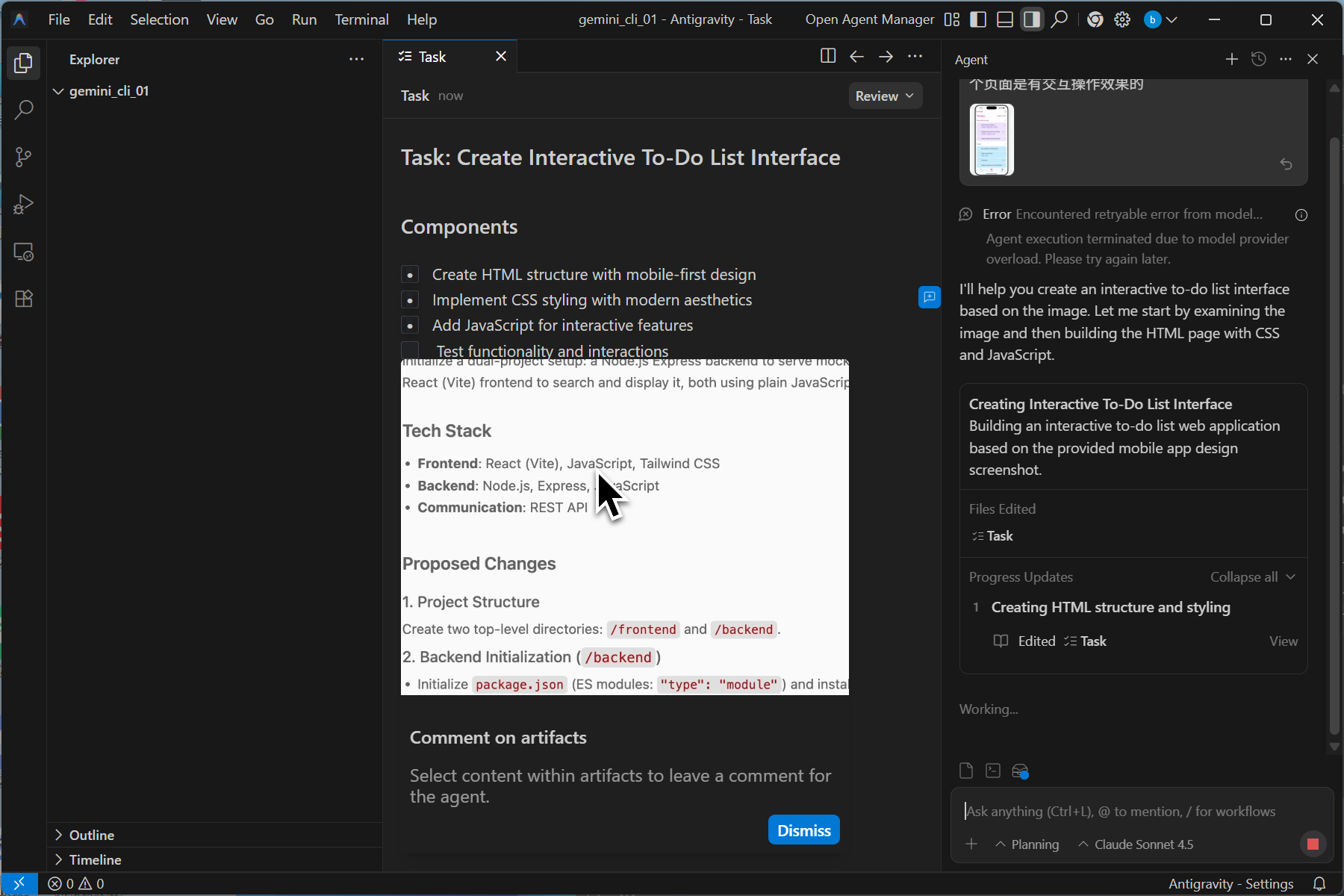Open the Run and Debug view
The width and height of the screenshot is (1344, 896).
tap(24, 205)
